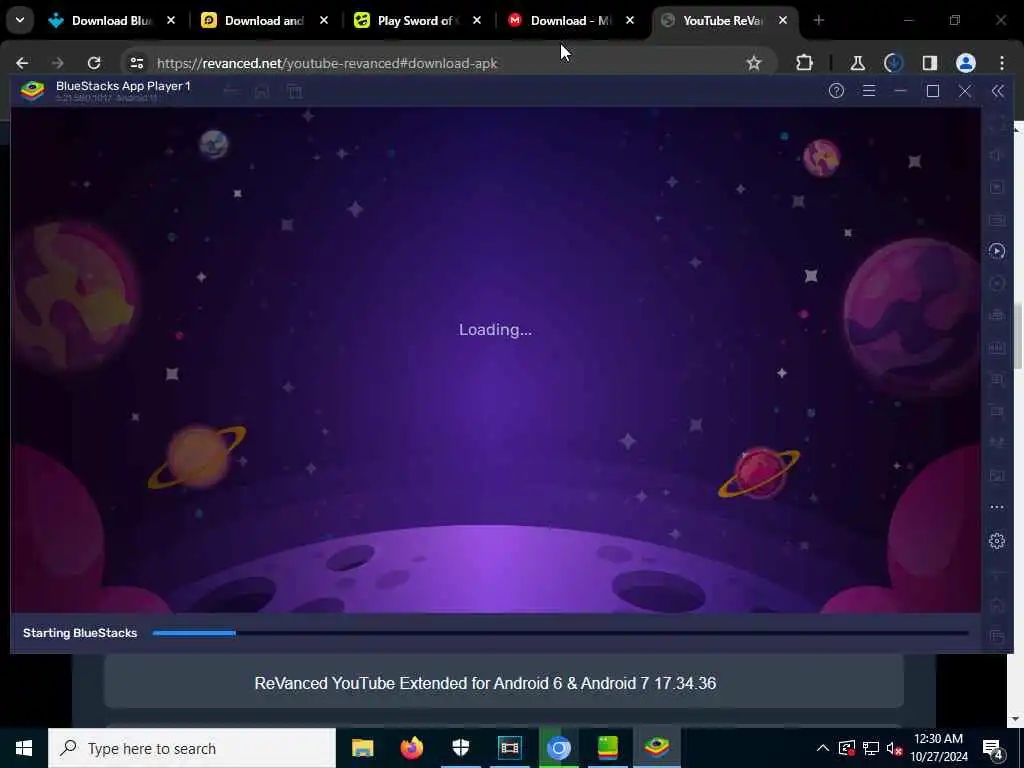1024x768 pixels.
Task: Switch to Chrome on the taskbar
Action: [559, 748]
